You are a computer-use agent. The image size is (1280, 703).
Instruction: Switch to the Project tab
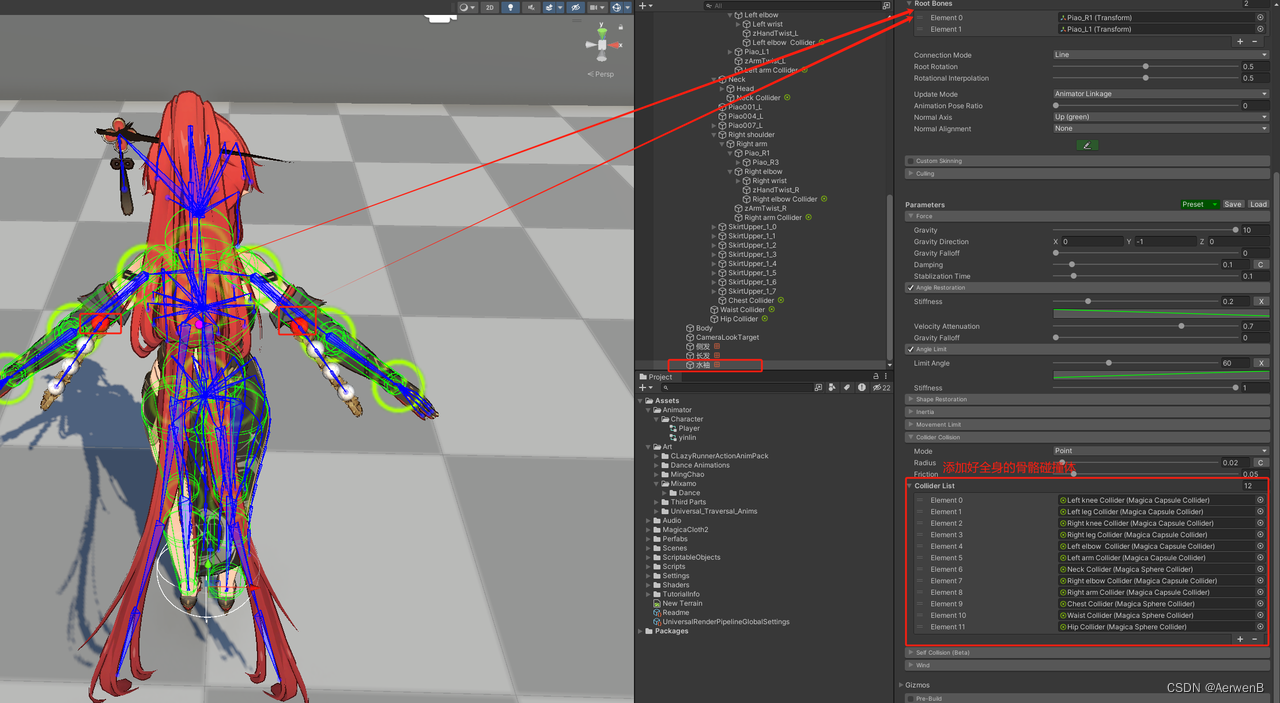658,377
